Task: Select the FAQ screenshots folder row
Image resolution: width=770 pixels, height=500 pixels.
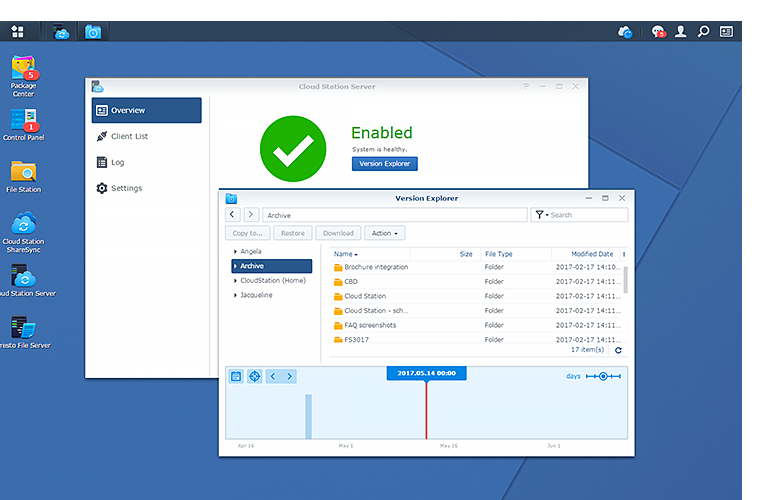Action: pyautogui.click(x=370, y=325)
